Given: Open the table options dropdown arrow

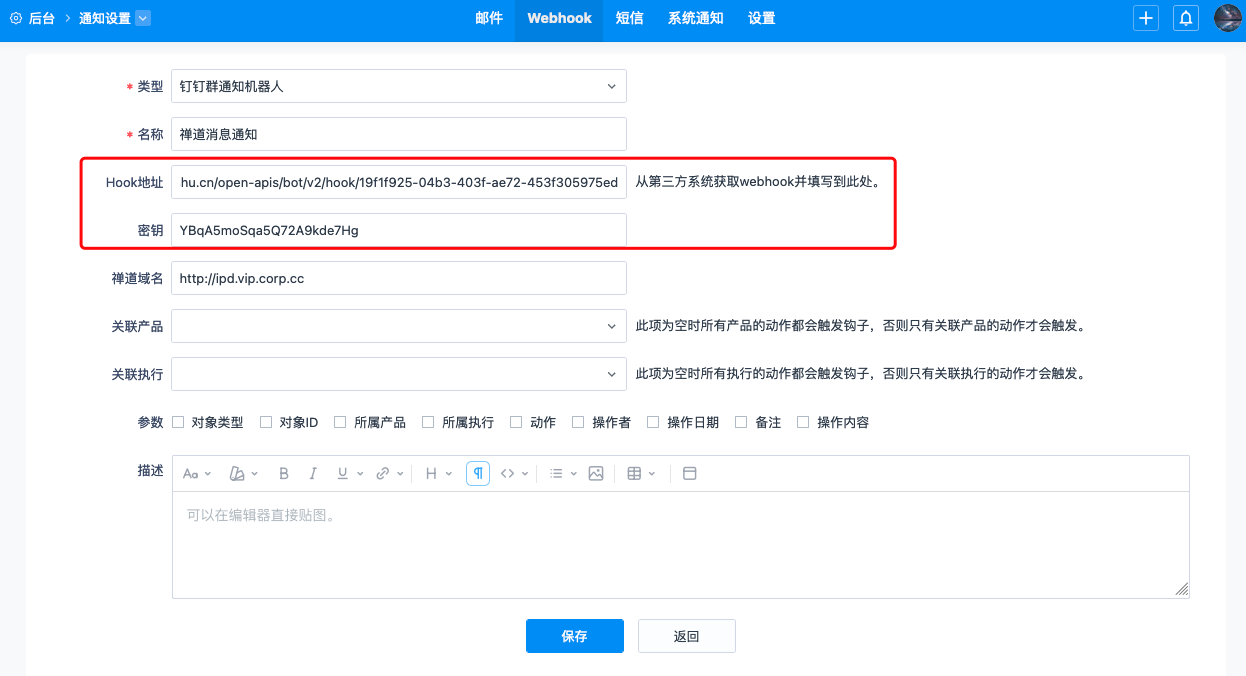Looking at the screenshot, I should 652,474.
